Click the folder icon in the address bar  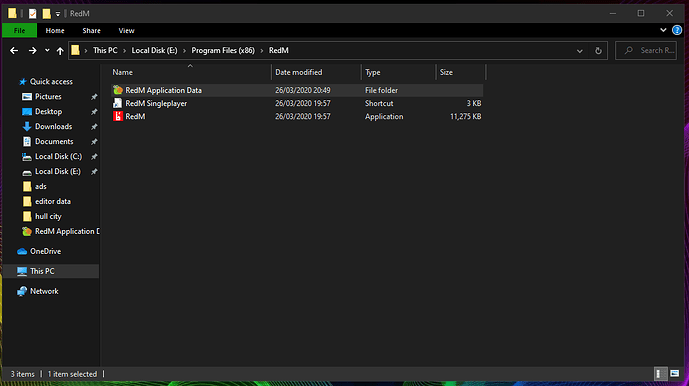pos(76,50)
